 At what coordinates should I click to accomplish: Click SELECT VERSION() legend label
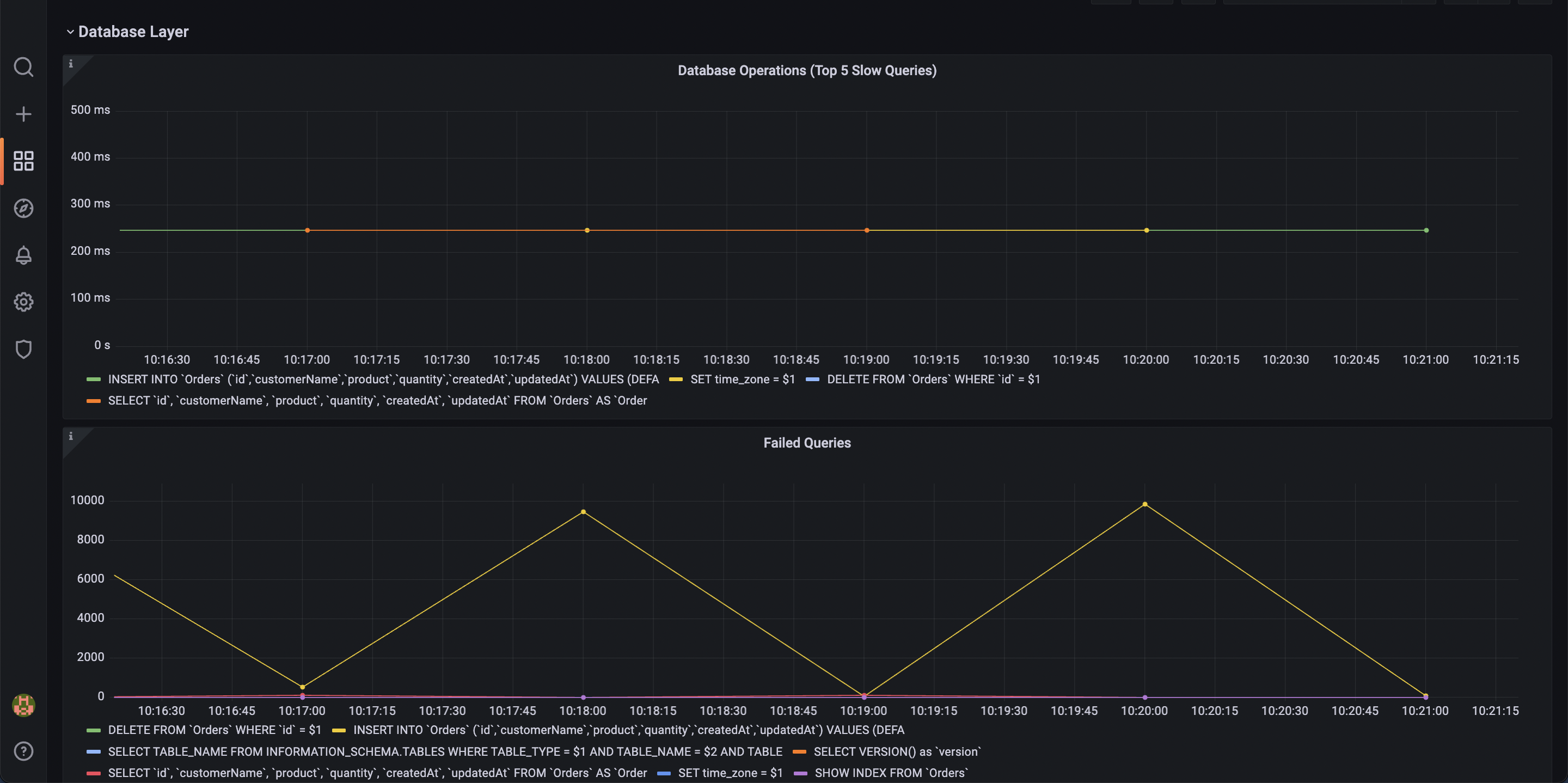[897, 751]
